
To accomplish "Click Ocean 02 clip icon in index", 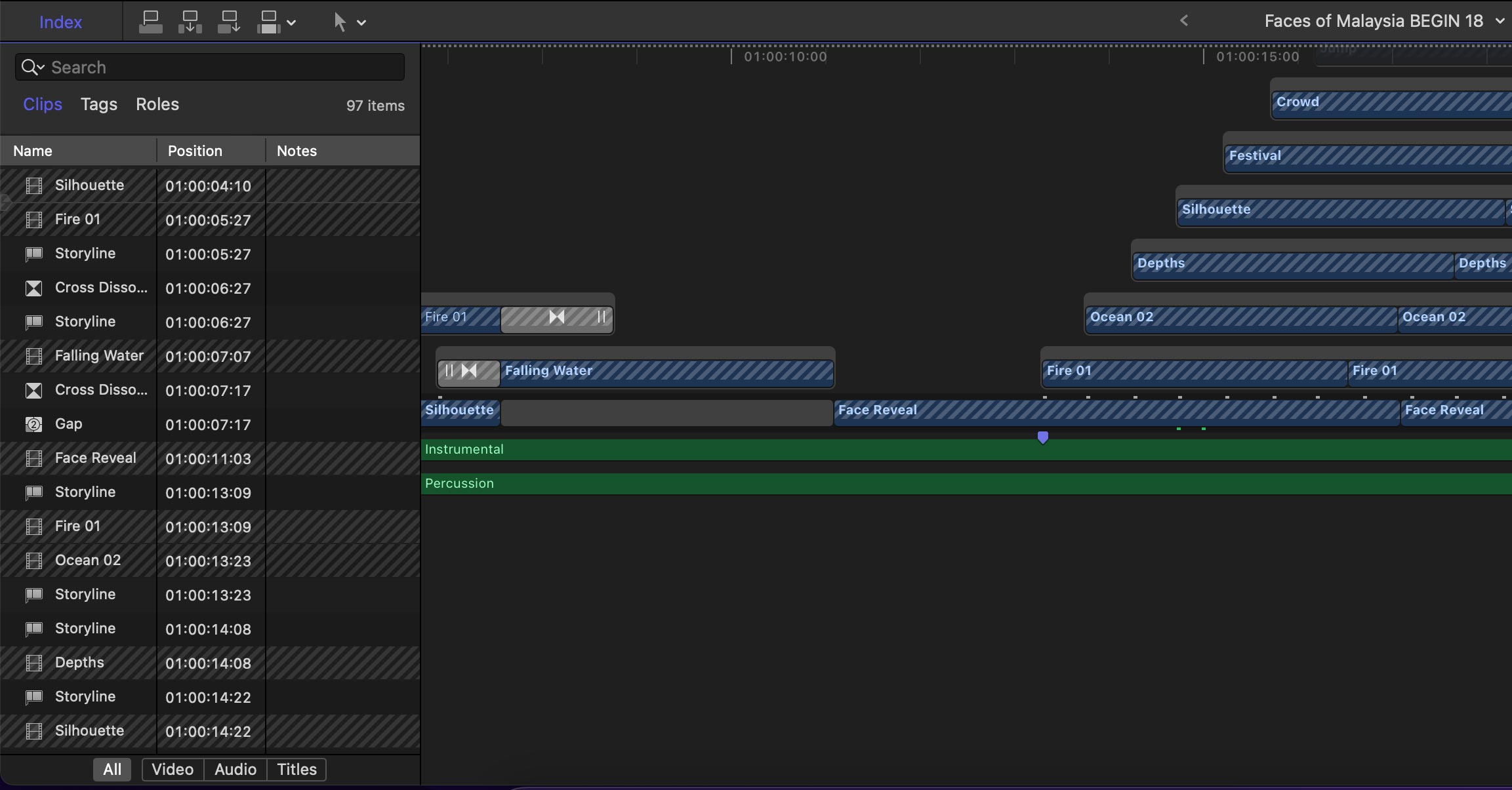I will 33,561.
